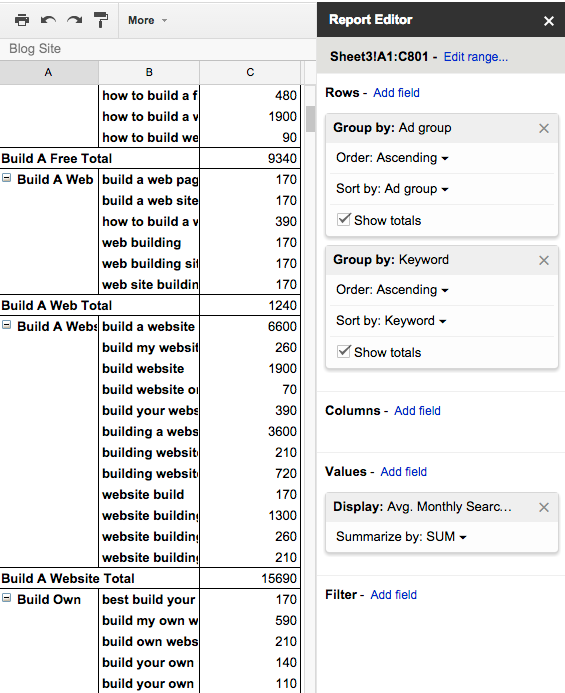Open the Summarize by SUM dropdown

click(x=401, y=537)
